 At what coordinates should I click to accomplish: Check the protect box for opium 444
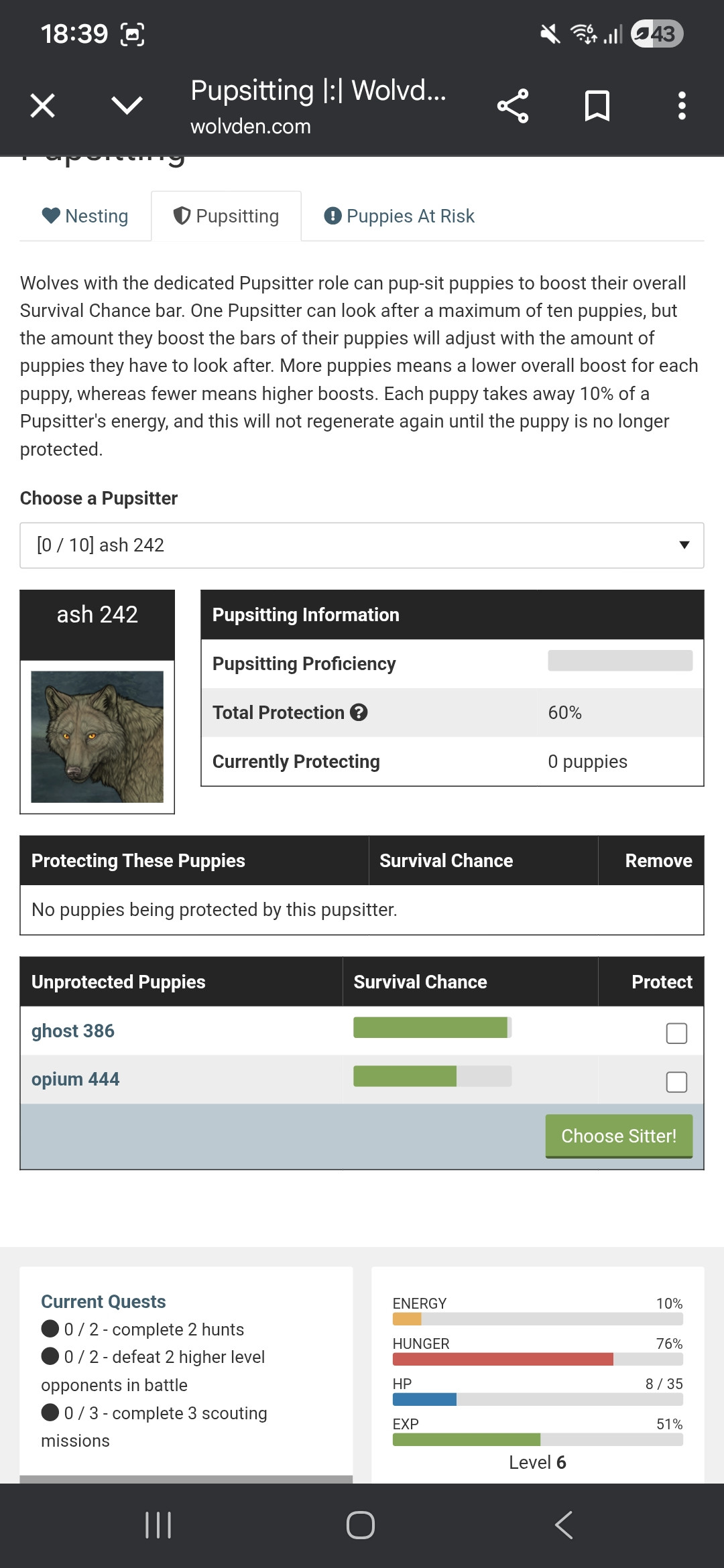click(x=676, y=1082)
